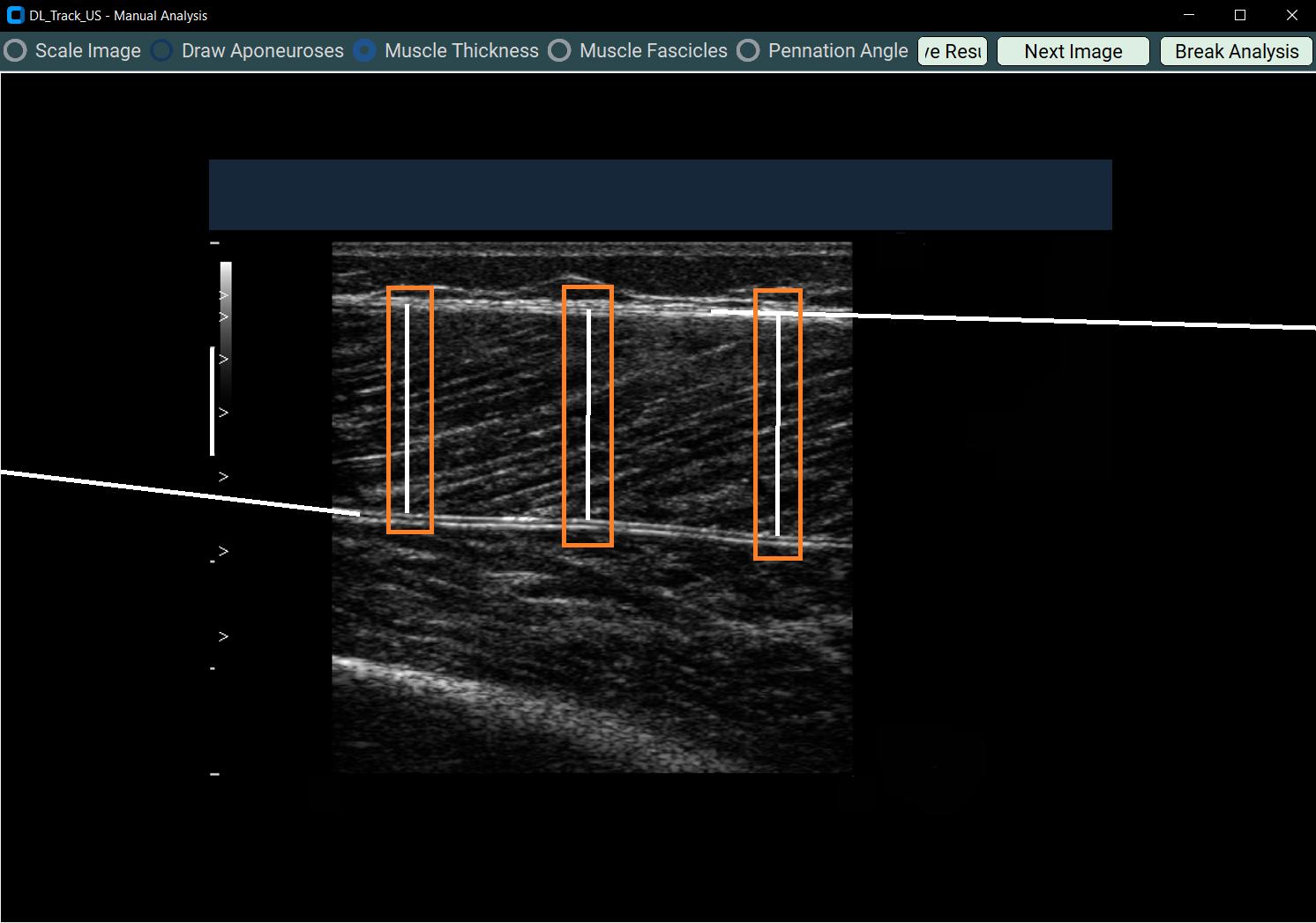Click the dark blue banner above the ultrasound
The height and width of the screenshot is (923, 1316).
tap(660, 195)
